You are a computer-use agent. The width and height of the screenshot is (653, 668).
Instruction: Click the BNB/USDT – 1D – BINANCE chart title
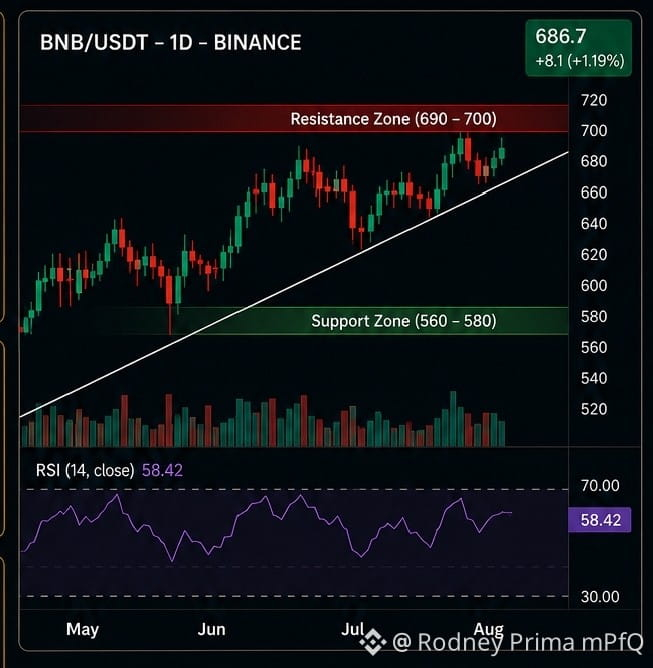click(170, 43)
